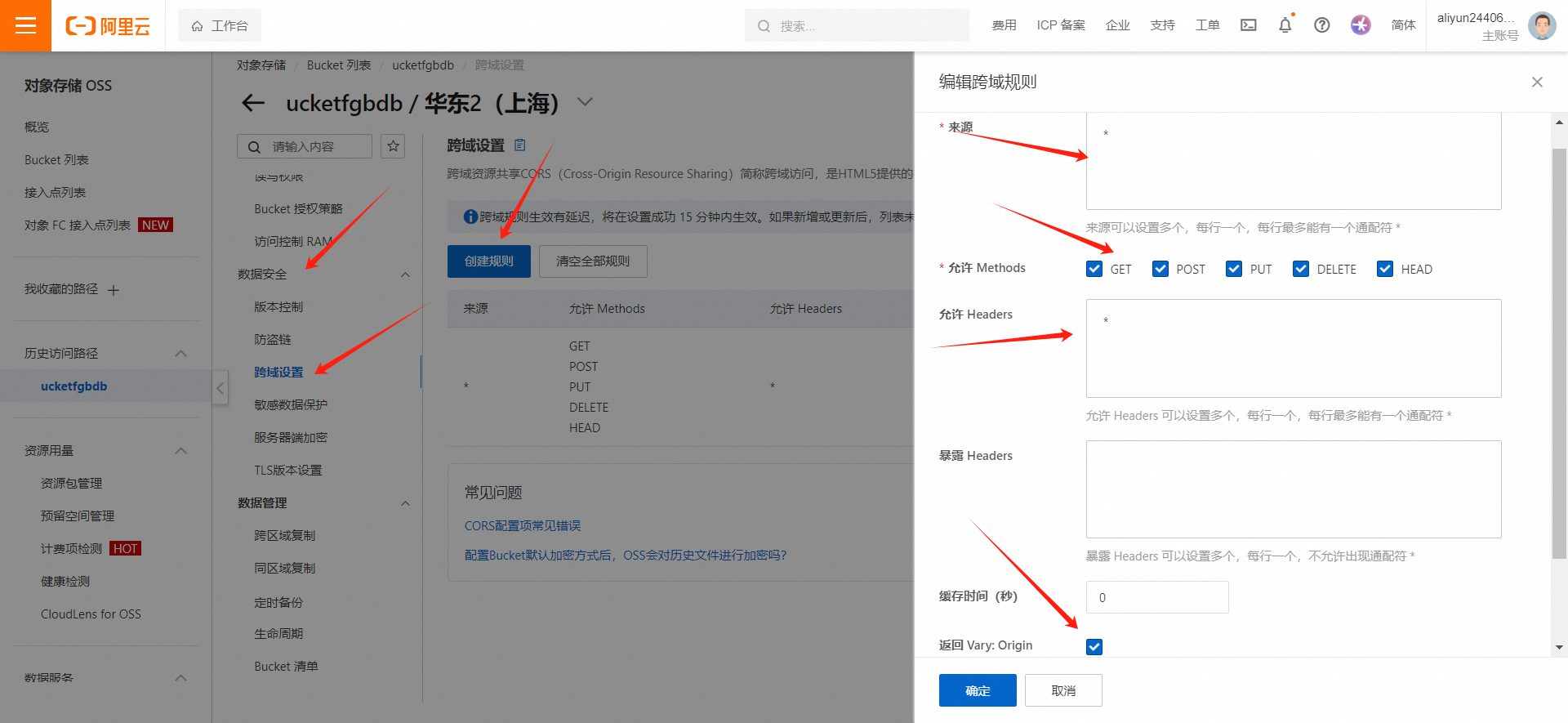1568x723 pixels.
Task: Click the 创建规则 button
Action: coord(488,261)
